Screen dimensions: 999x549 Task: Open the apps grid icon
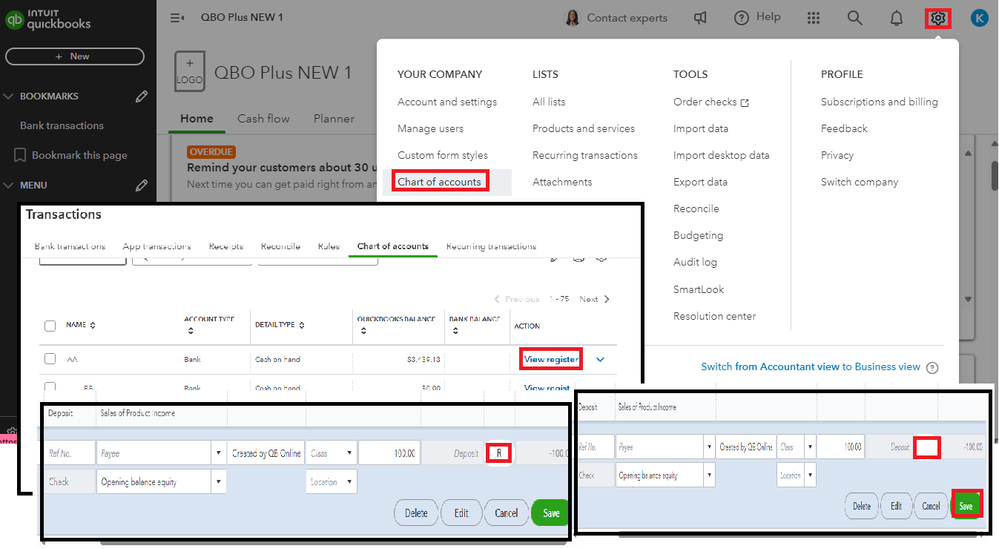[x=813, y=18]
